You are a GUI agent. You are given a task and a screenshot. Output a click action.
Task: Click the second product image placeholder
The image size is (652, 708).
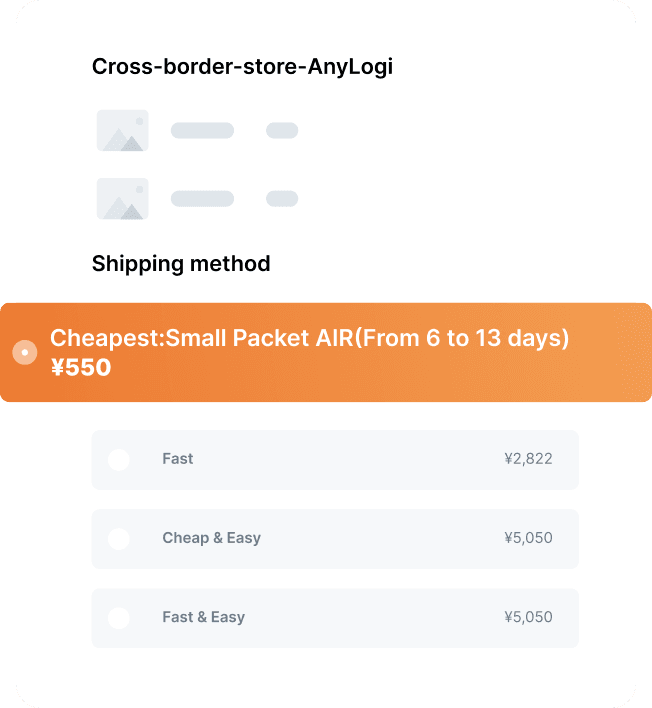(123, 199)
